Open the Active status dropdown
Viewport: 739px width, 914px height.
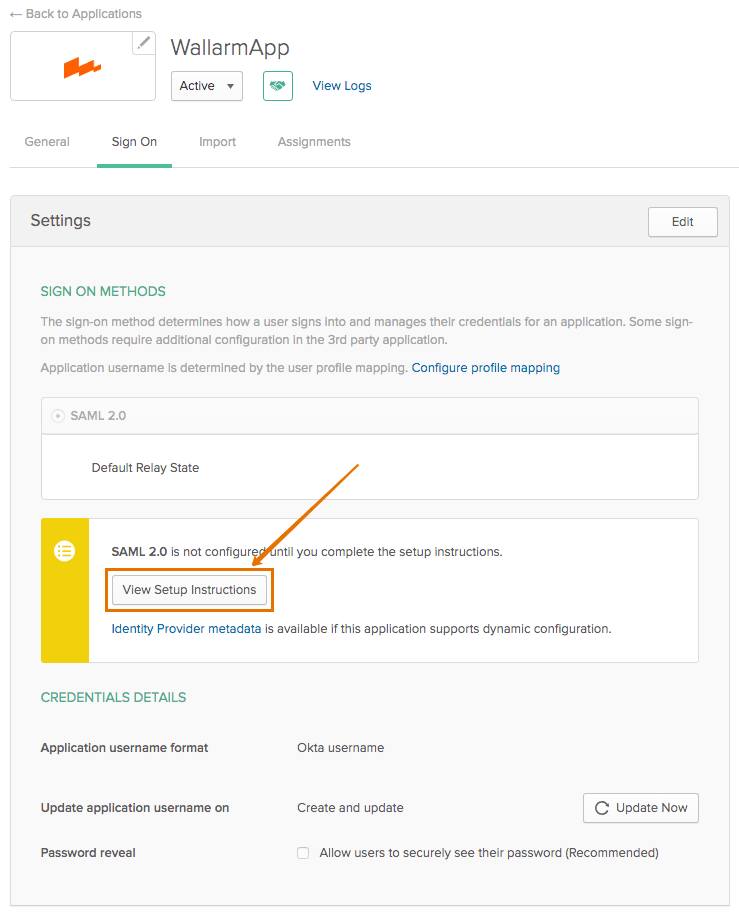206,86
